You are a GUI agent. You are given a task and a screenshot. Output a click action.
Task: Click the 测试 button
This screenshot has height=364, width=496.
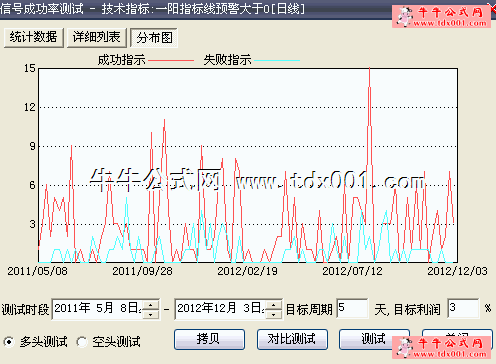point(374,339)
